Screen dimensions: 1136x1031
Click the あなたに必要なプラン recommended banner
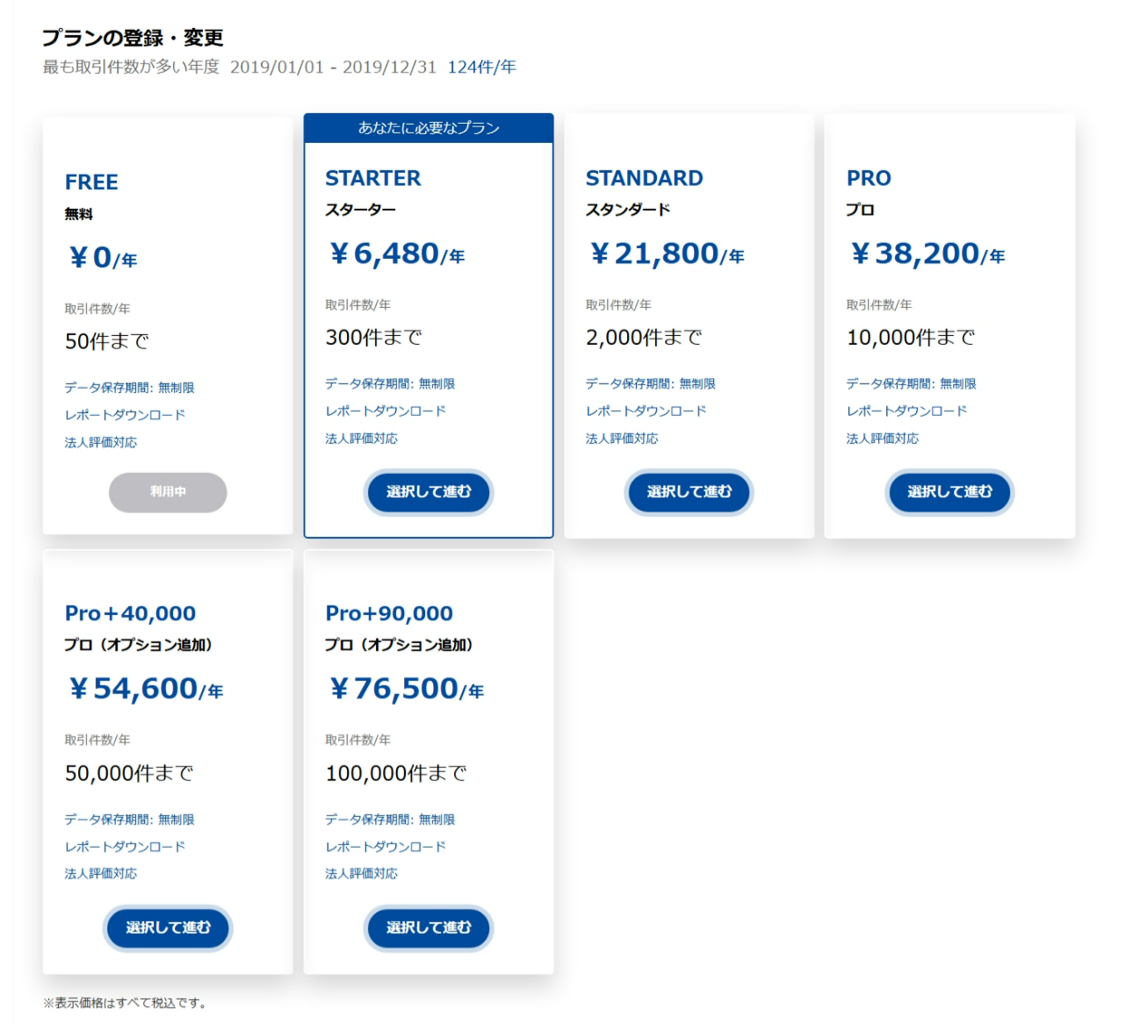[x=429, y=128]
